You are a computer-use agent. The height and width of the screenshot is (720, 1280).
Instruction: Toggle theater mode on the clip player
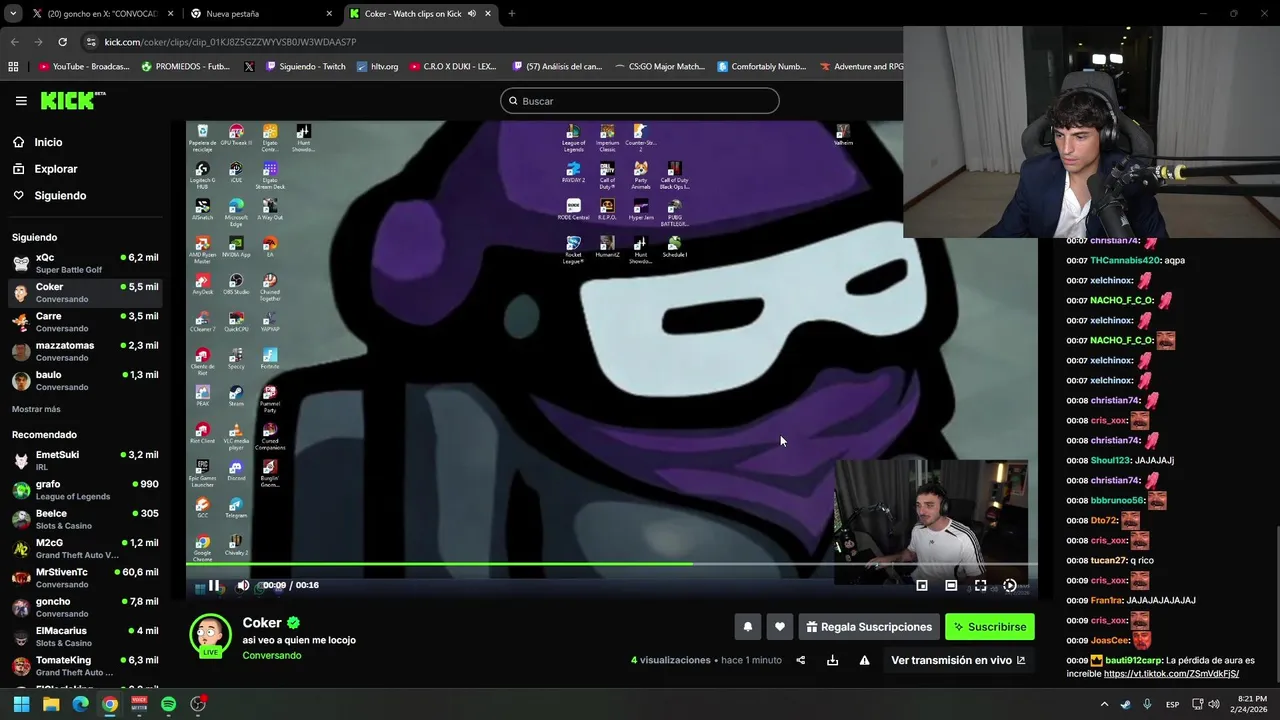pyautogui.click(x=951, y=586)
